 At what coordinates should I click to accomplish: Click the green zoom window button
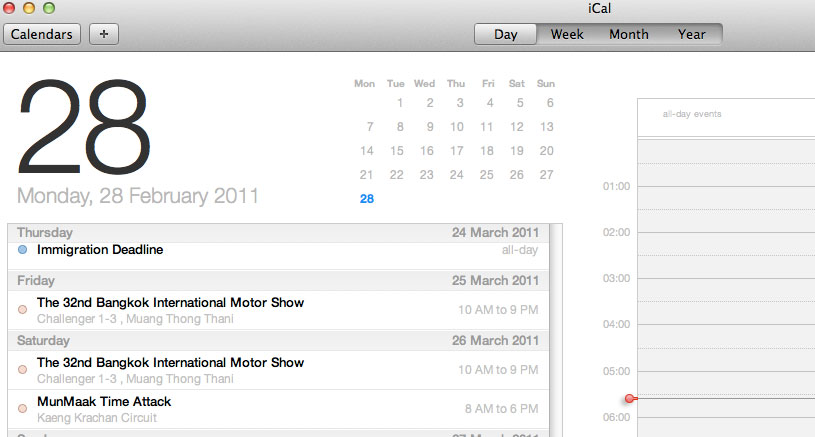click(49, 8)
